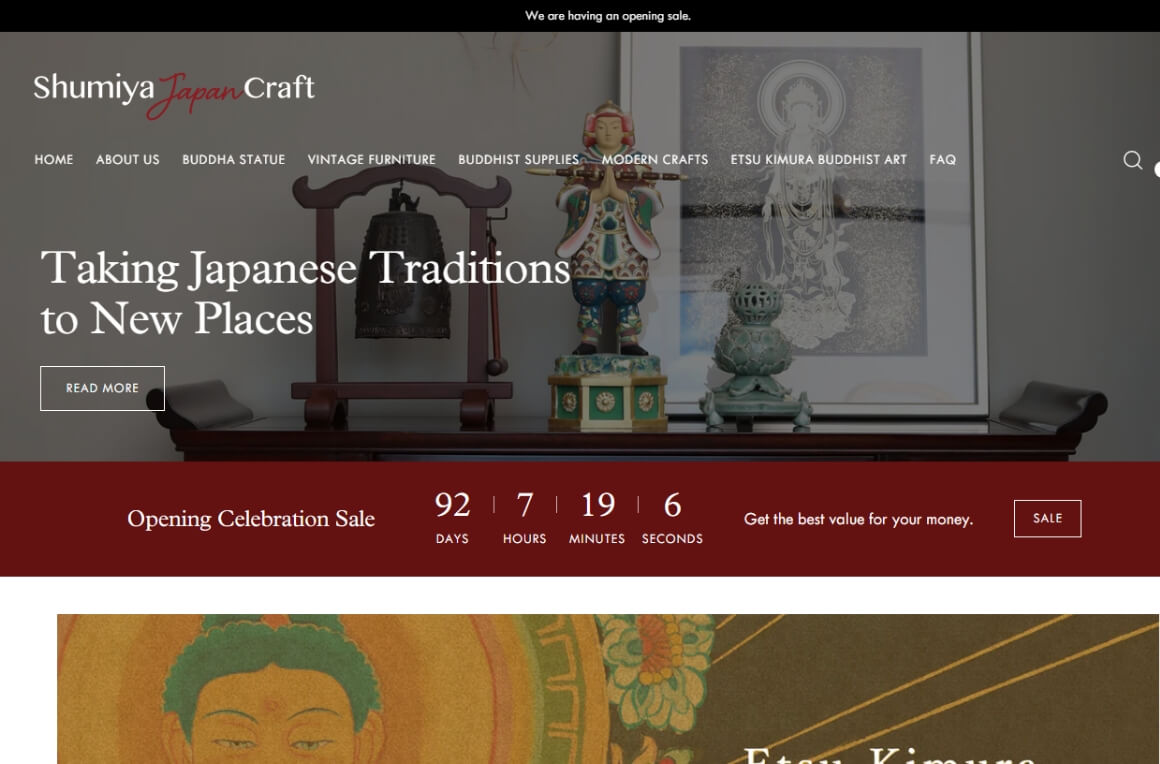
Task: Open Vintage Furniture category
Action: coord(371,160)
